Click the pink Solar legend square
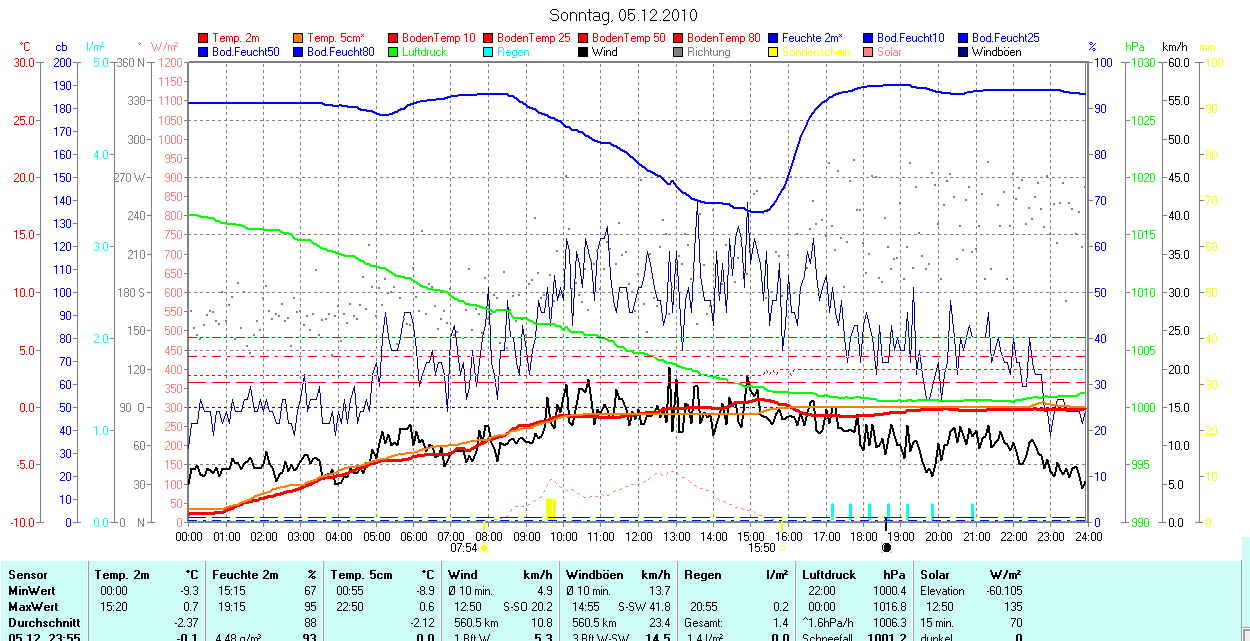Image resolution: width=1250 pixels, height=641 pixels. (x=868, y=52)
